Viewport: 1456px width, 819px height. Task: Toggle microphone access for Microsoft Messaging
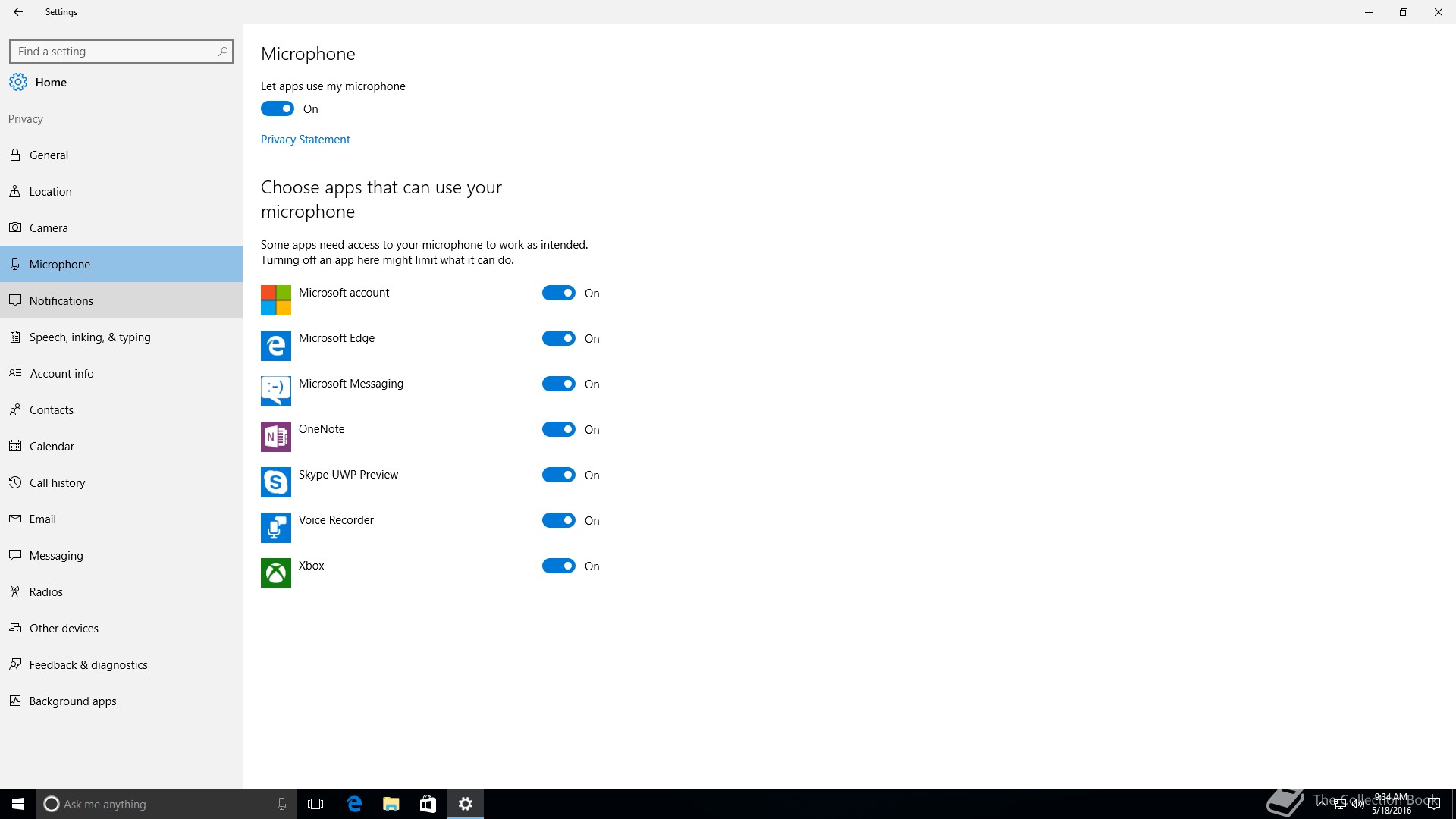click(x=559, y=384)
